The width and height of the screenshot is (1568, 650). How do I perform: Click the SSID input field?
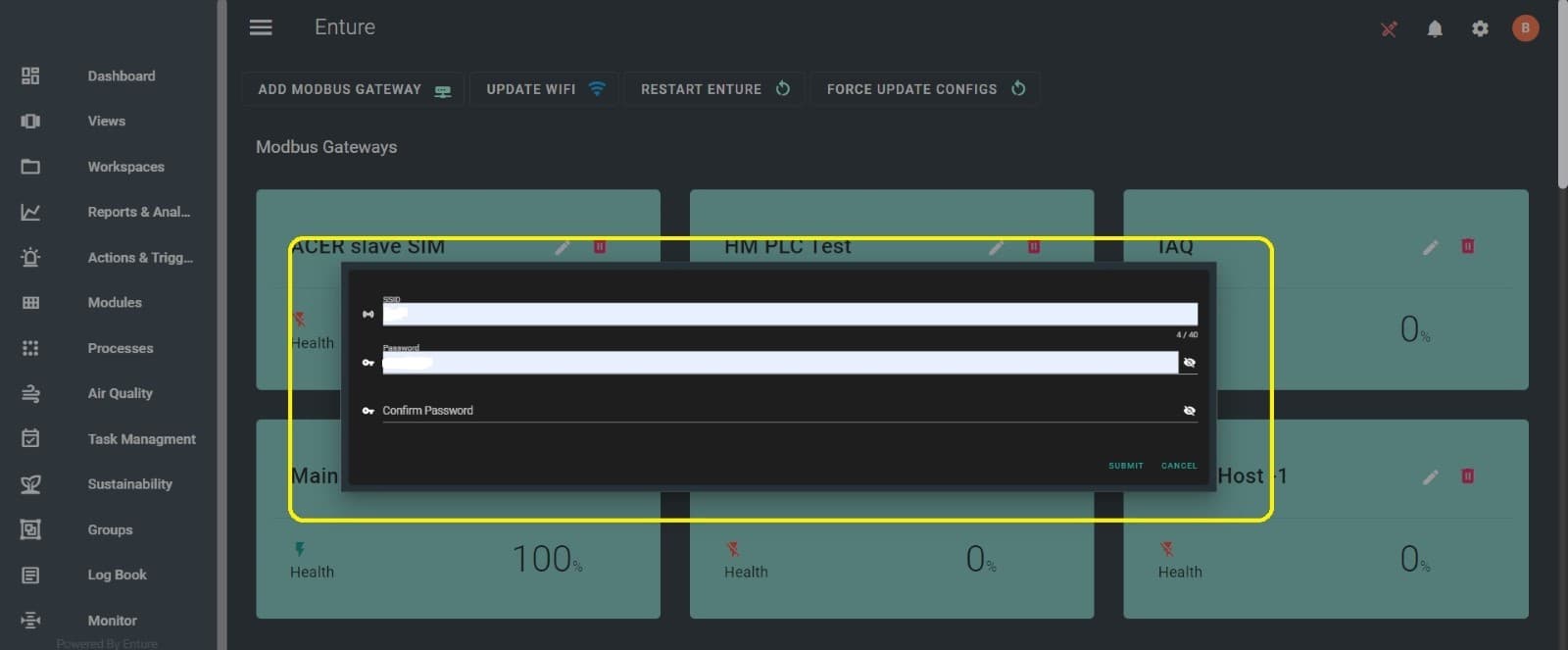click(x=789, y=315)
